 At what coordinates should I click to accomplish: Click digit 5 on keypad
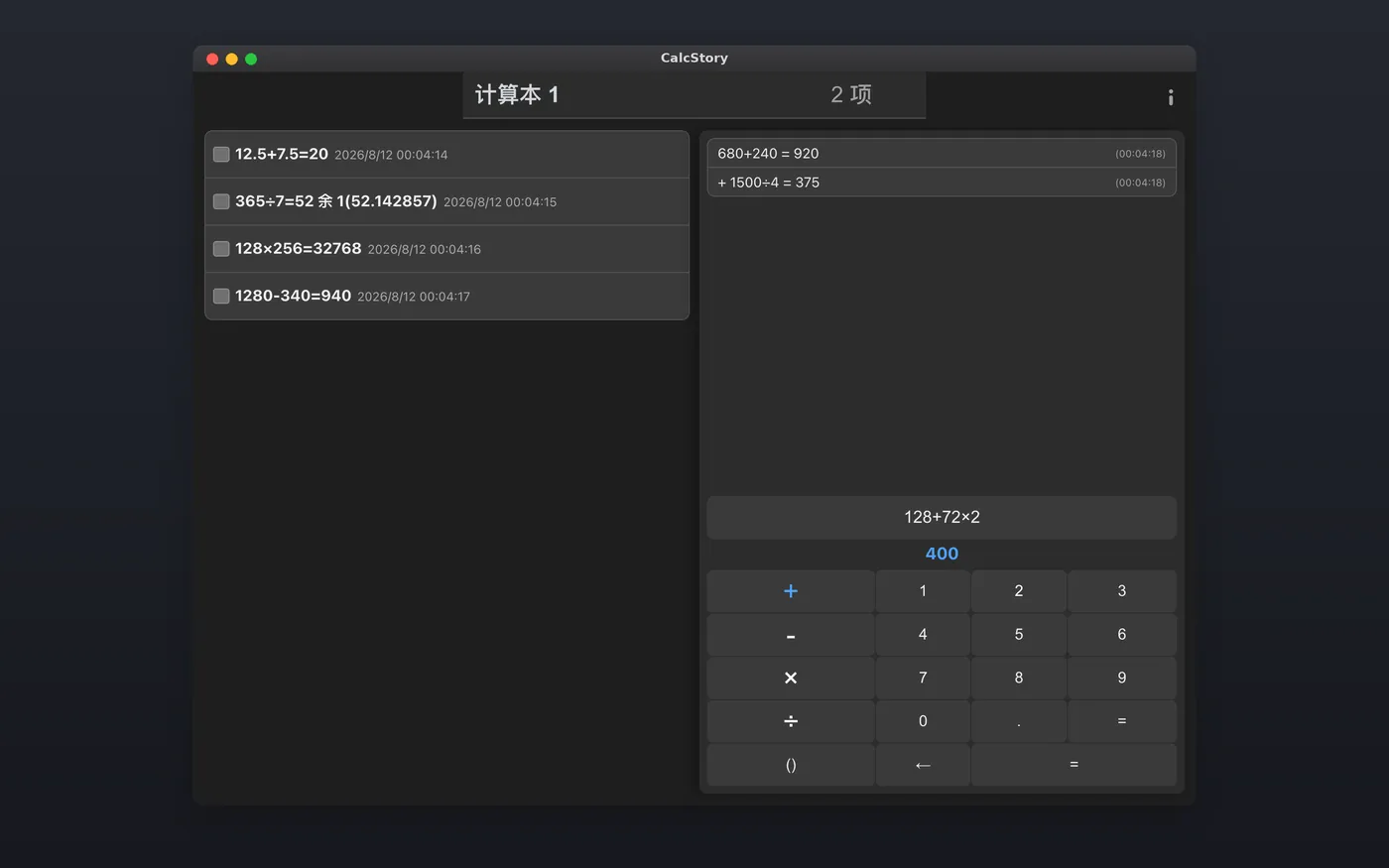coord(1019,635)
